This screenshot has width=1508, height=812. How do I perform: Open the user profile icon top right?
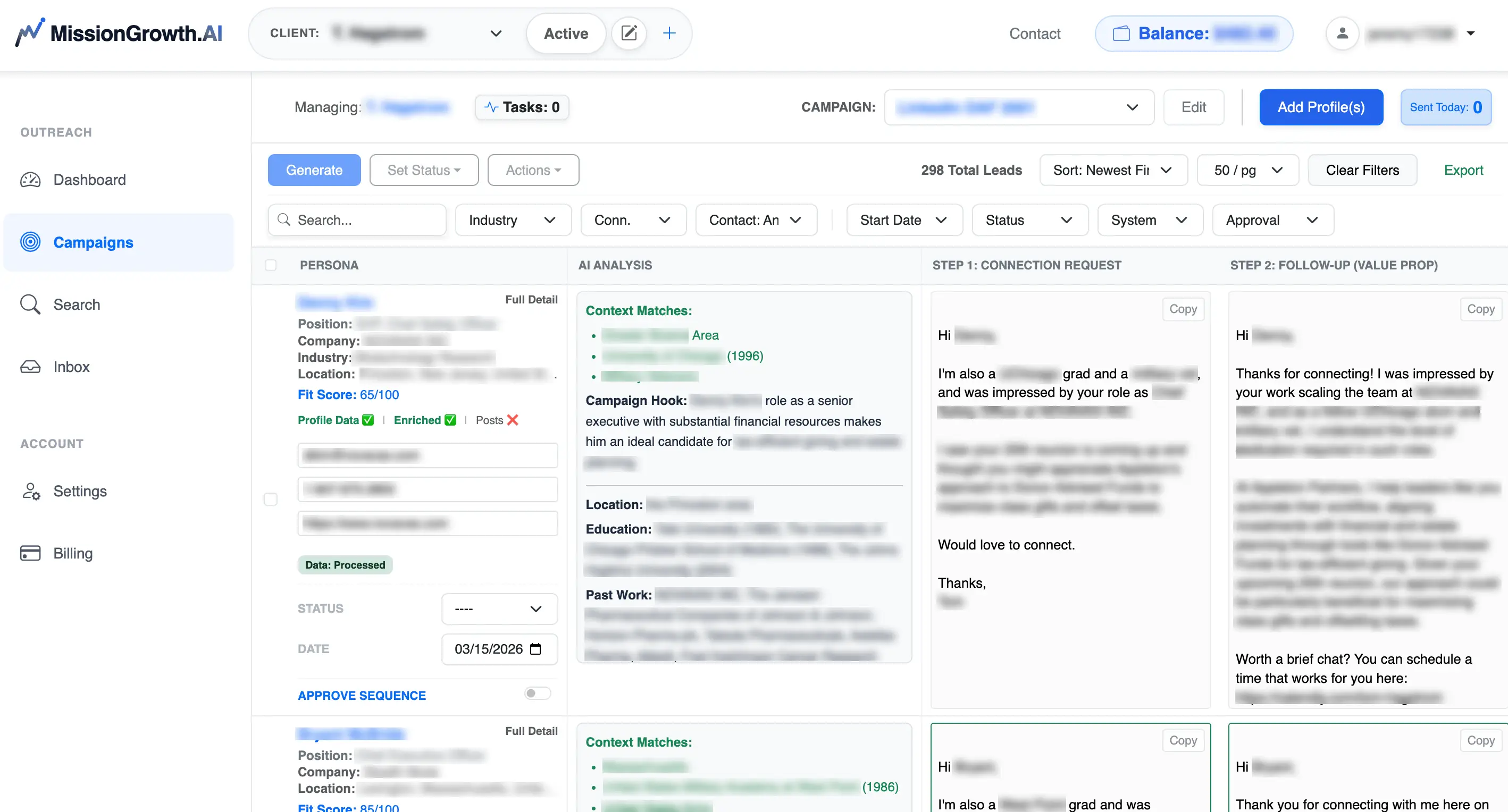[x=1342, y=33]
